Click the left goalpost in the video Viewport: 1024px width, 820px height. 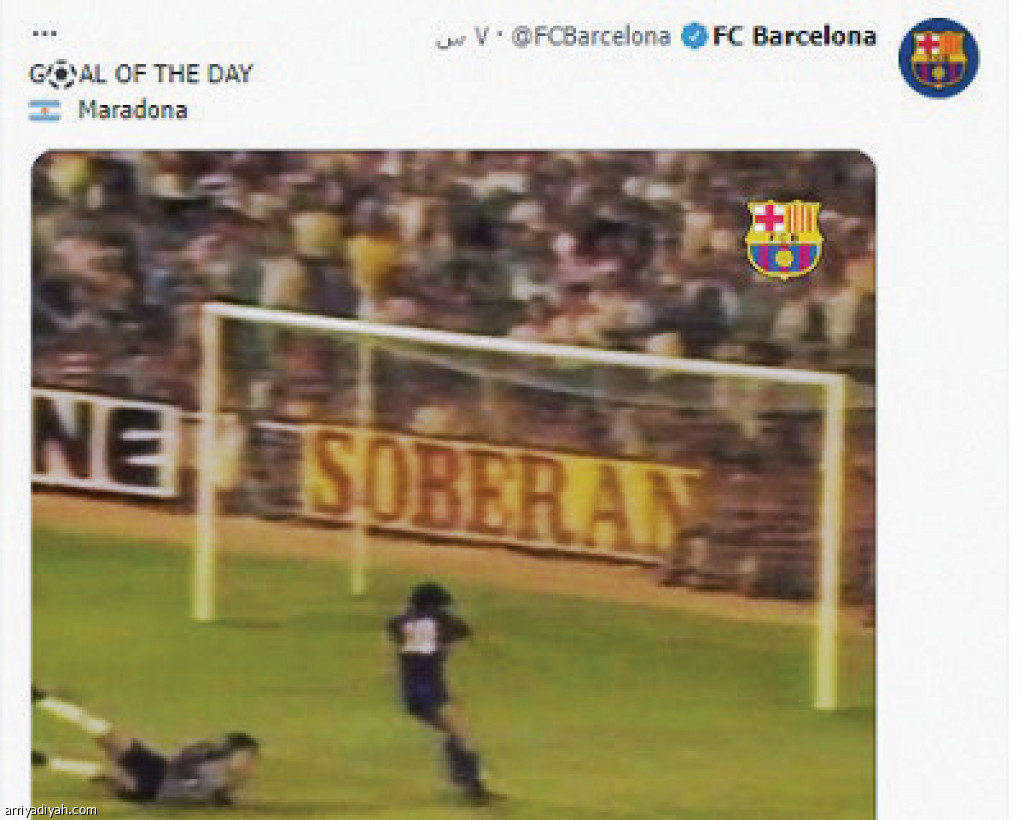click(206, 462)
